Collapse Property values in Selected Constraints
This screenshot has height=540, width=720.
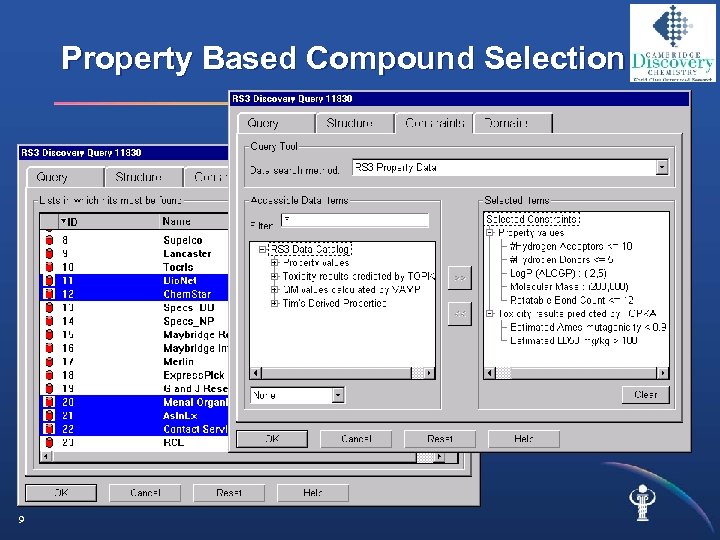(489, 233)
